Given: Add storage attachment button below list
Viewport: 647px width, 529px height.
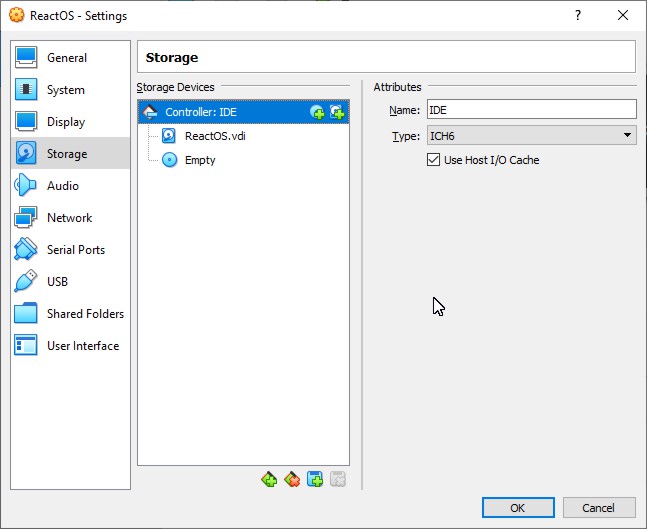Looking at the screenshot, I should pyautogui.click(x=315, y=479).
